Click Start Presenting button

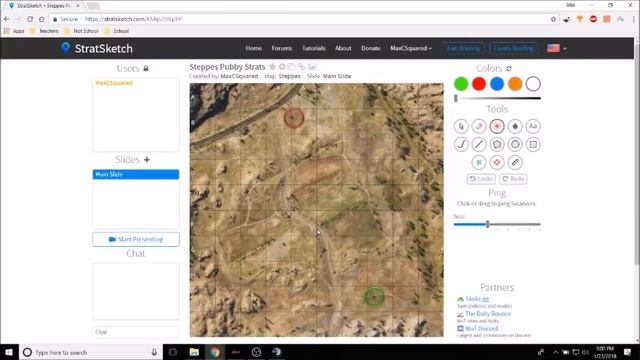pos(136,239)
